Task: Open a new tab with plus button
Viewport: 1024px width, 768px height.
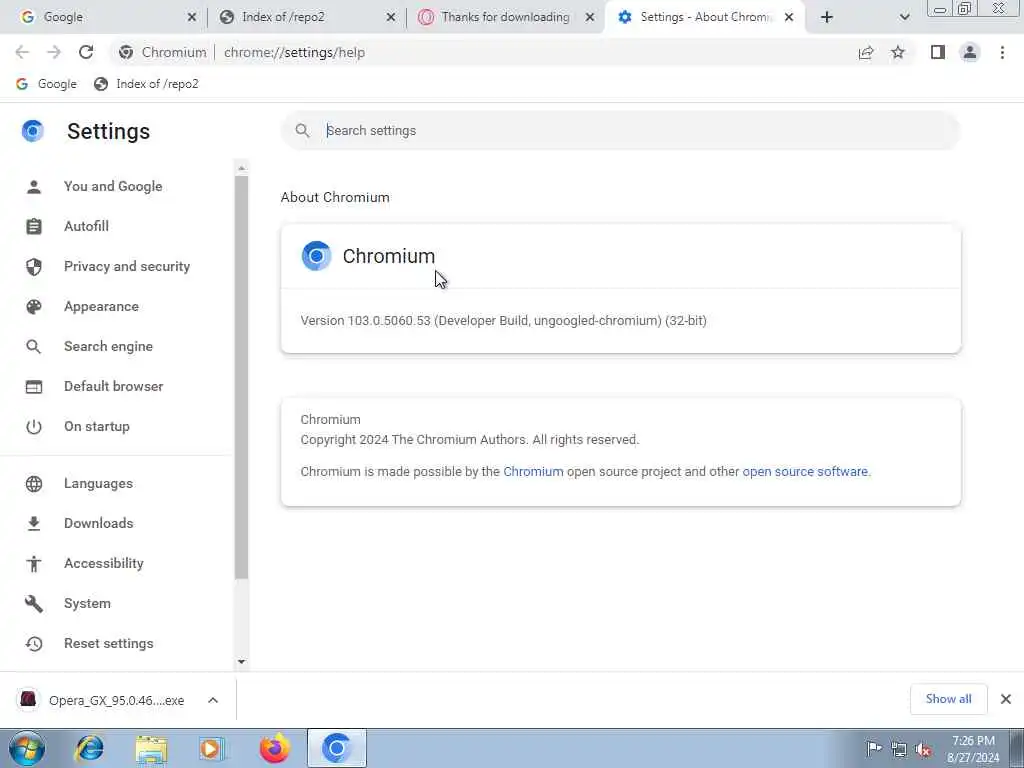Action: tap(827, 17)
